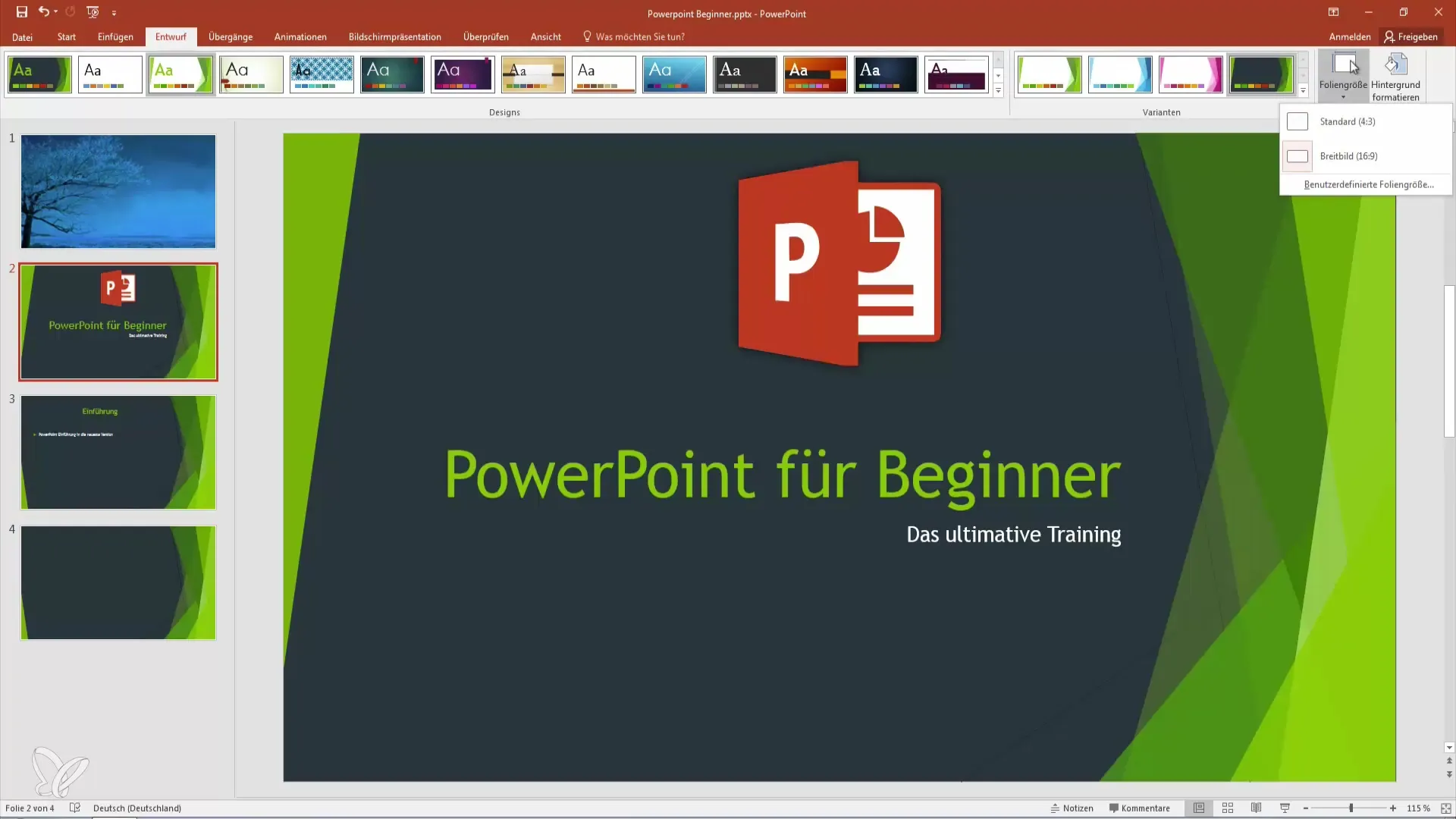The image size is (1456, 819).
Task: Click Anmelden to sign in
Action: click(x=1350, y=36)
